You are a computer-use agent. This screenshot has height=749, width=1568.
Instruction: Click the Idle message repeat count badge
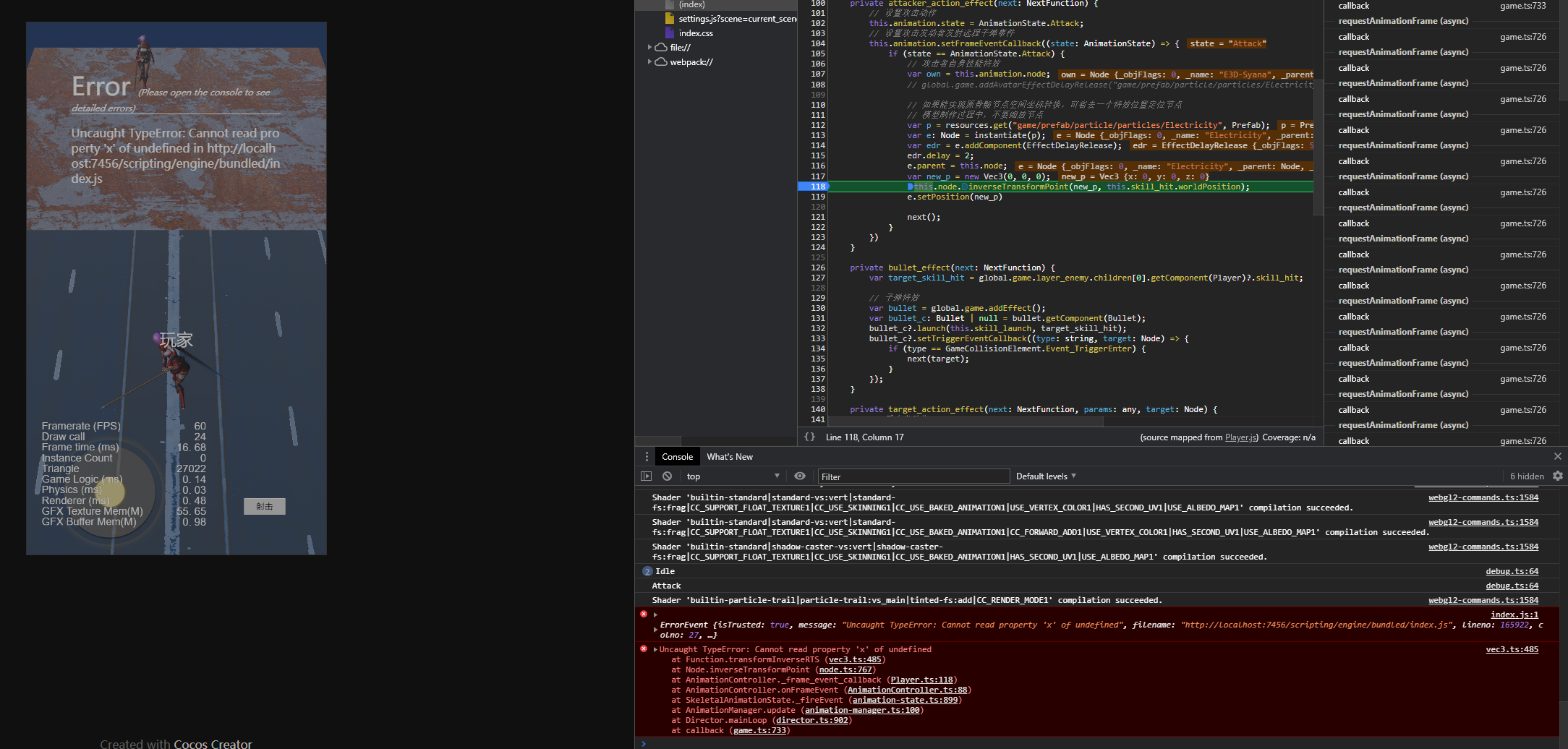coord(647,572)
